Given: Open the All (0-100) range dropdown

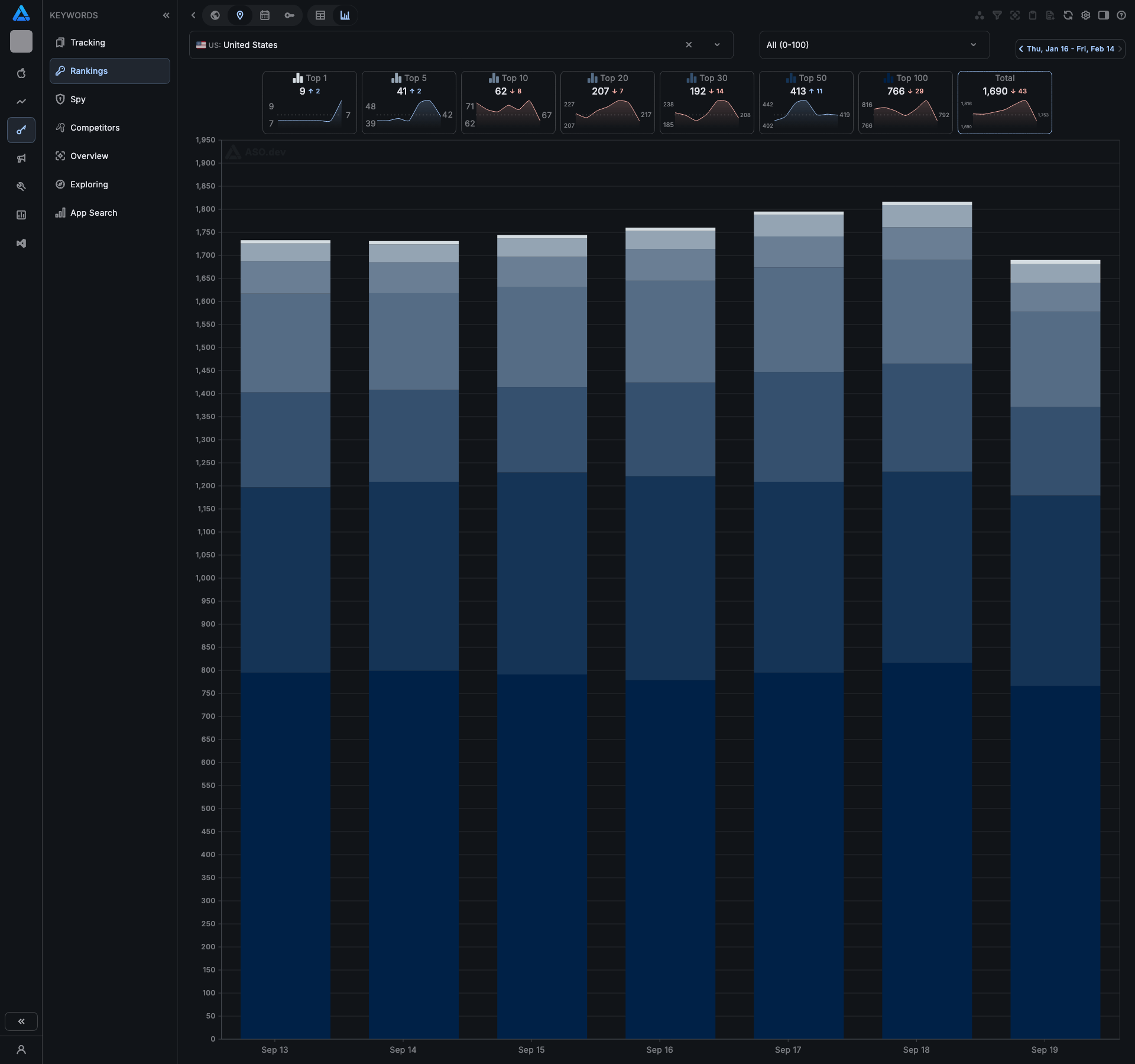Looking at the screenshot, I should click(874, 45).
